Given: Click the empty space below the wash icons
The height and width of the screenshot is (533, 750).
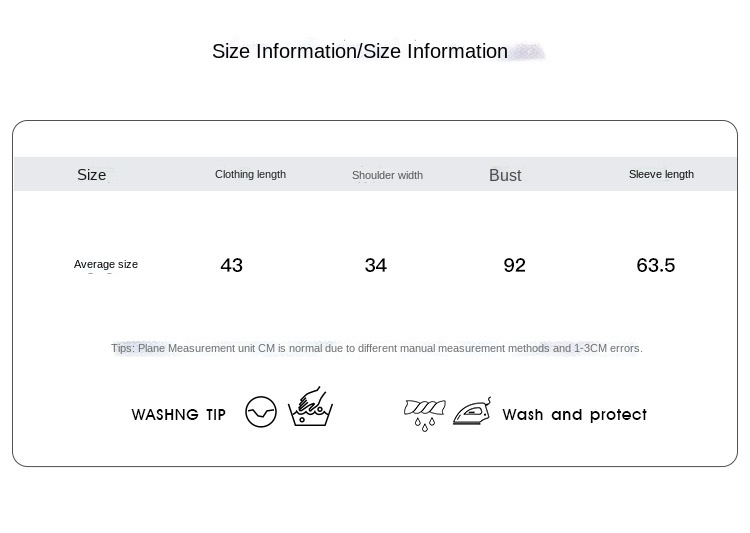Looking at the screenshot, I should pos(375,448).
